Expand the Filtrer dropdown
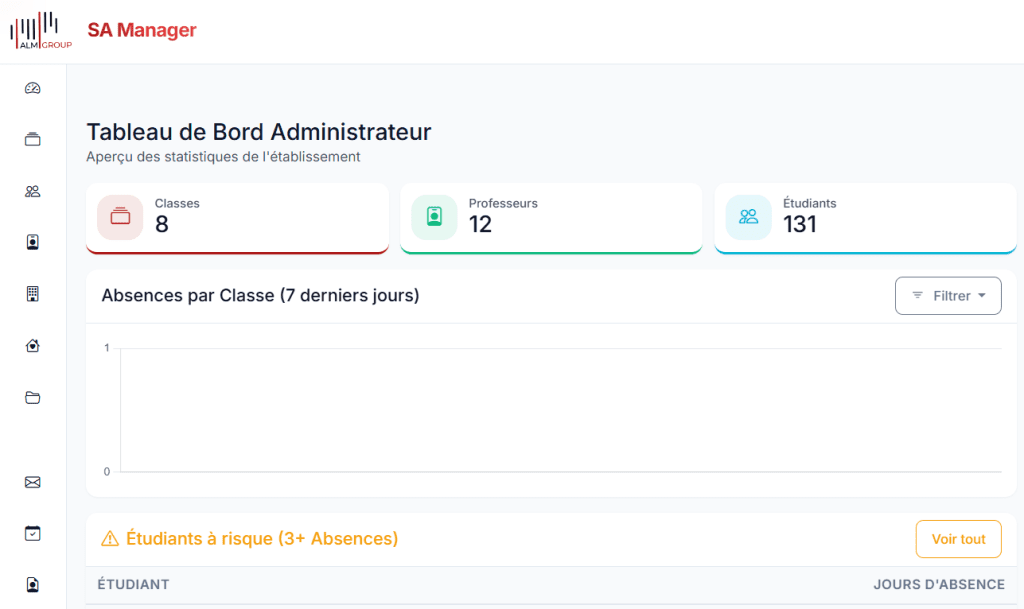The width and height of the screenshot is (1024, 609). [948, 296]
